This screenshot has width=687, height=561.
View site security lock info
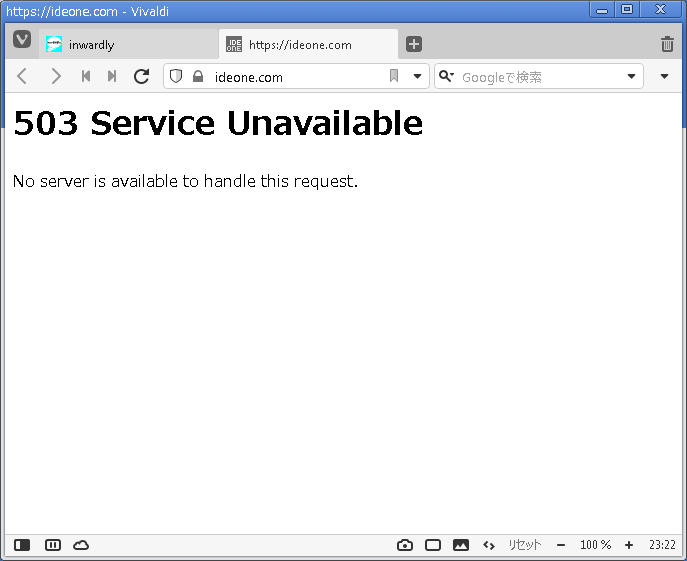coord(198,76)
